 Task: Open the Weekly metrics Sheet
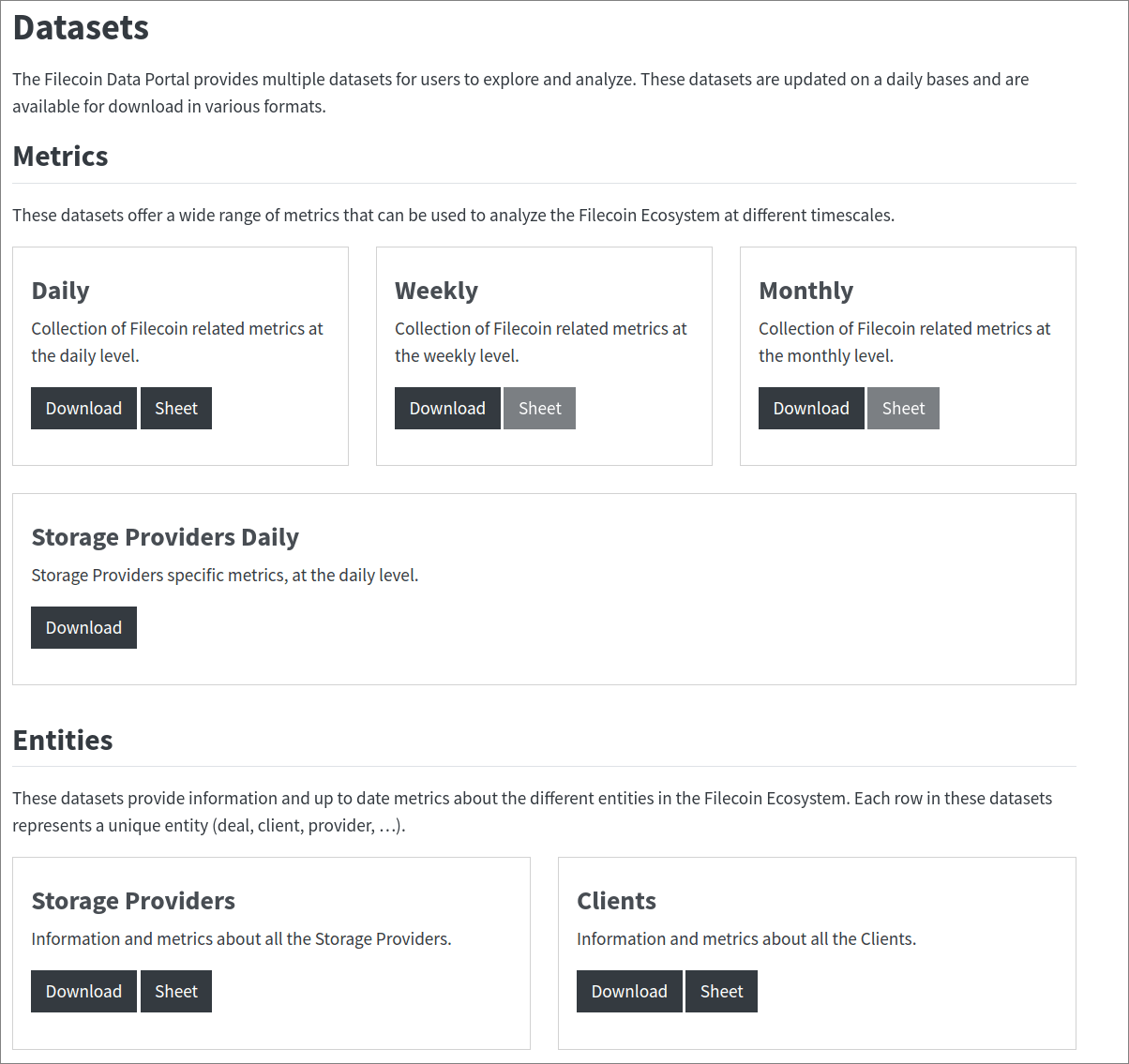point(539,409)
